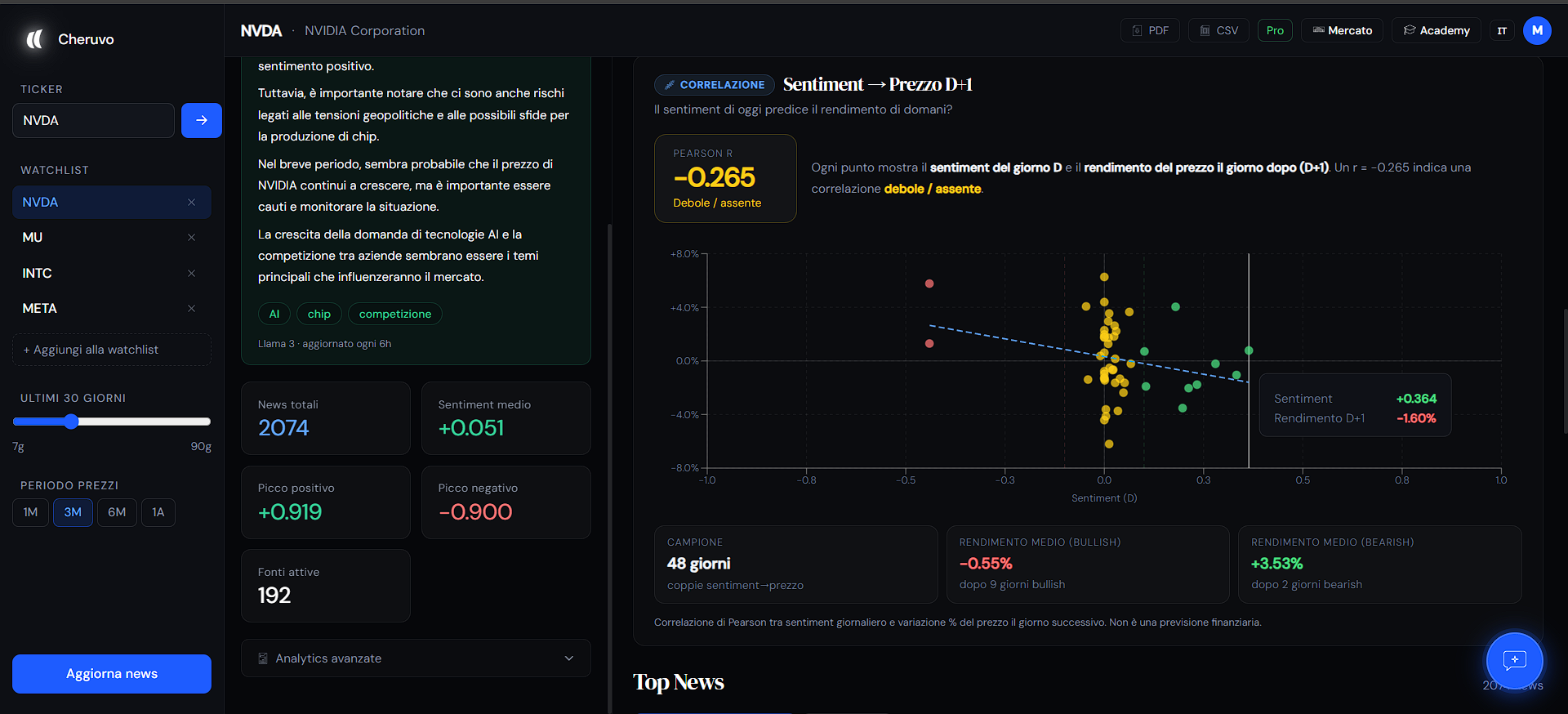Focus the ticker input field NVDA
Screen dimensions: 1568x714
(93, 120)
